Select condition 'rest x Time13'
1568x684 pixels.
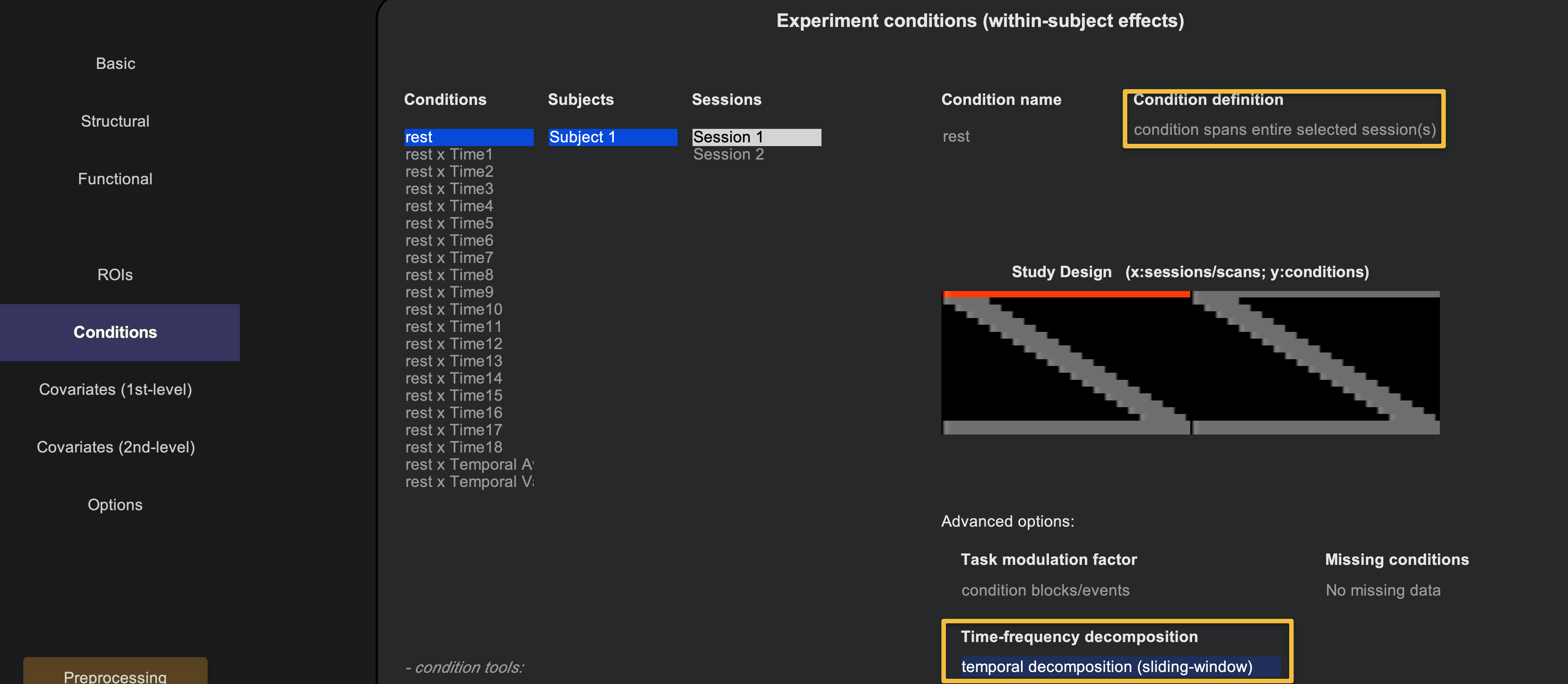pos(469,361)
